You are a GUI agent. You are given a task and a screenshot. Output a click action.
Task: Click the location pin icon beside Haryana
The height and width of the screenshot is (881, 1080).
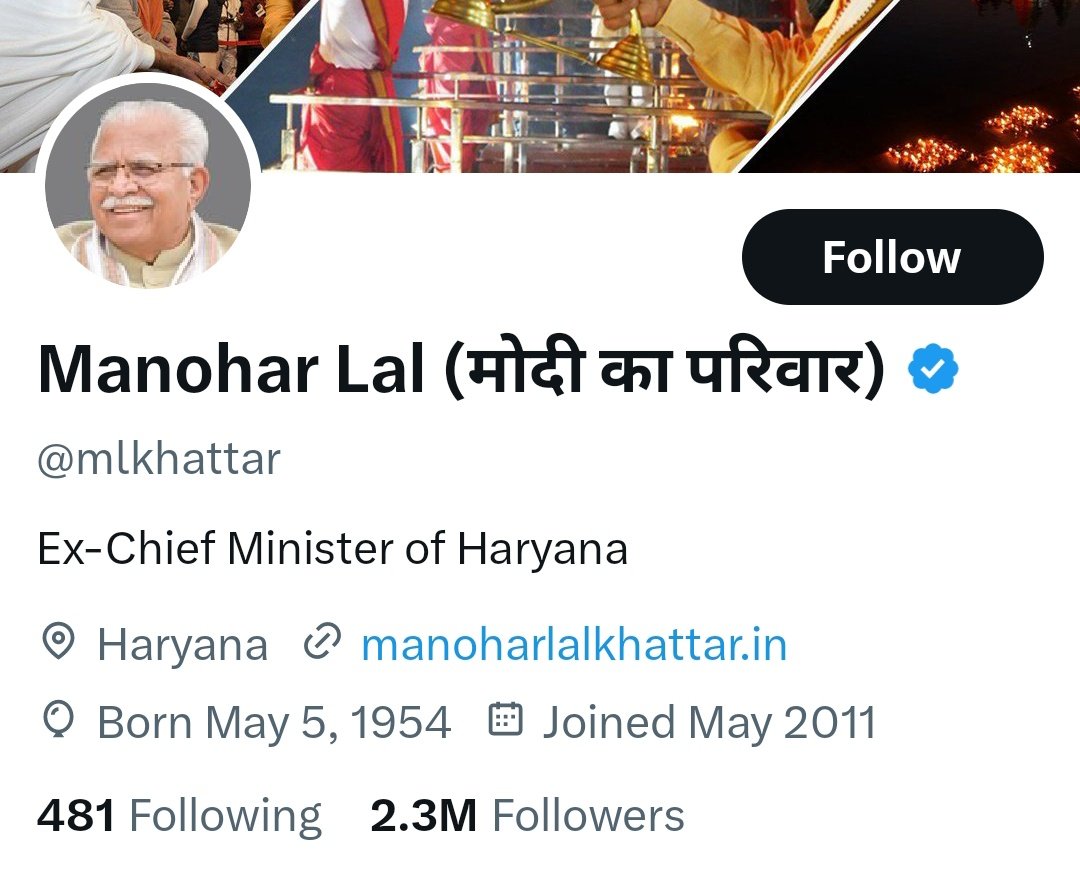(x=58, y=641)
